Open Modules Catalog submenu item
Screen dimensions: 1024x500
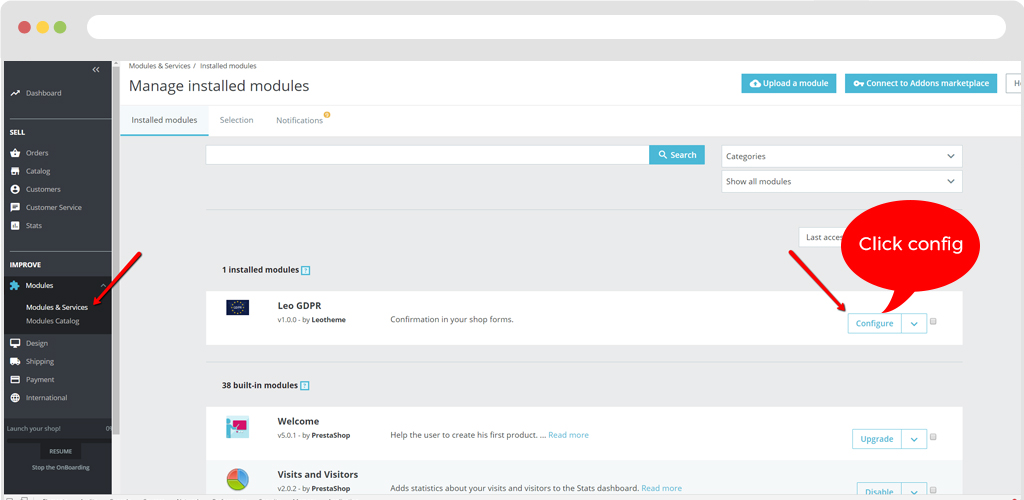pos(53,321)
